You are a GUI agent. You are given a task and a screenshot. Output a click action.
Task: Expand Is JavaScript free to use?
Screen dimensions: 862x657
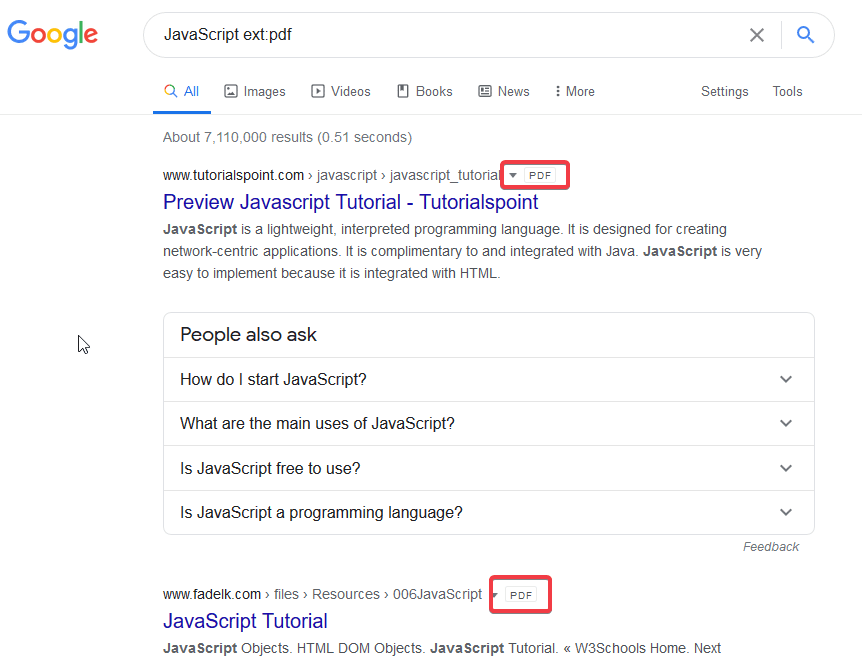(489, 468)
